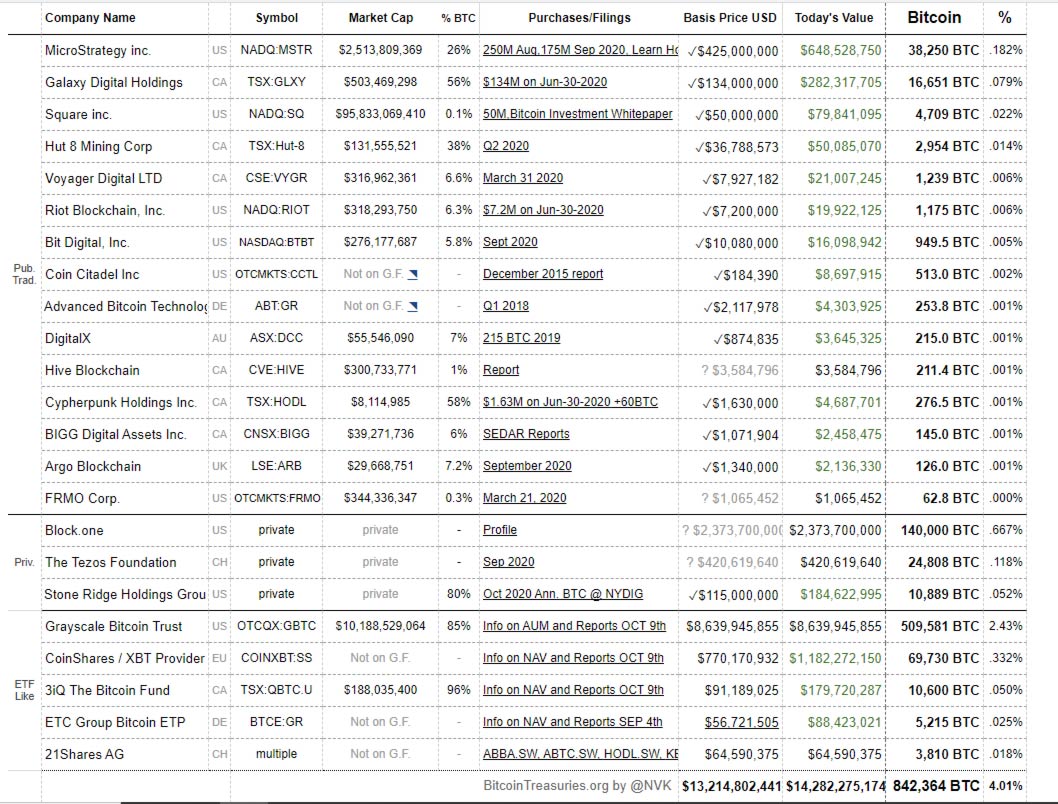Open 3iQ's Info on NAV and Reports link
Viewport: 1058px width, 804px height.
coord(574,690)
